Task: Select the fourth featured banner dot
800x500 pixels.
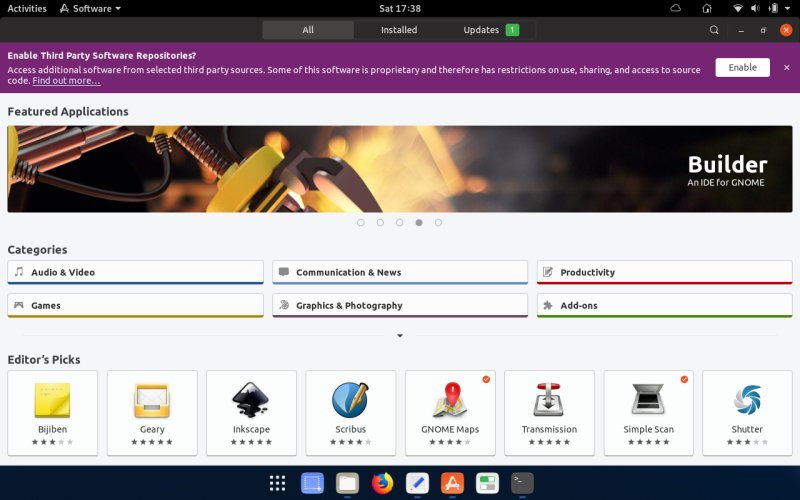Action: (419, 222)
